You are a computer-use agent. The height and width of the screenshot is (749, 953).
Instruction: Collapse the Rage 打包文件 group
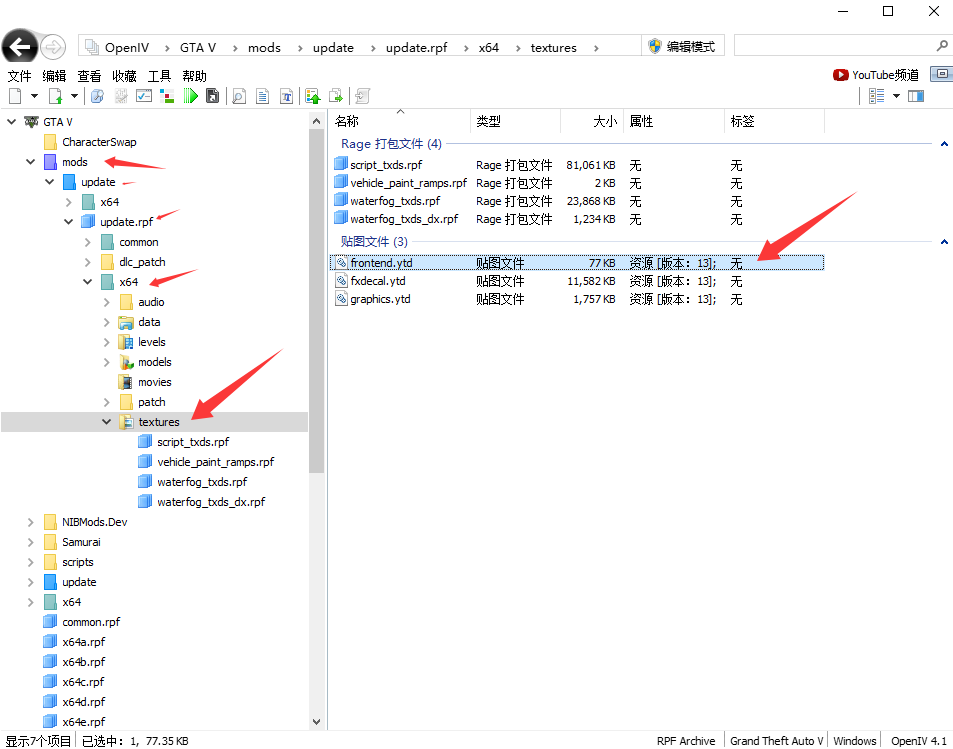[x=944, y=144]
